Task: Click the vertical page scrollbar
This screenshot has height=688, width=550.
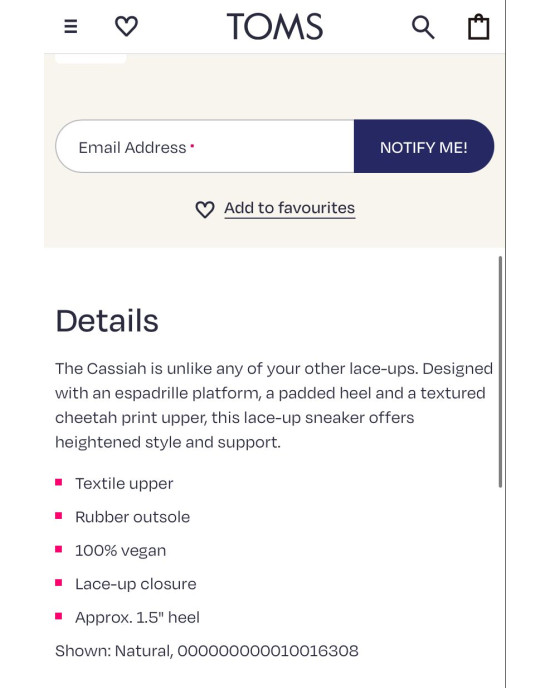Action: point(500,372)
